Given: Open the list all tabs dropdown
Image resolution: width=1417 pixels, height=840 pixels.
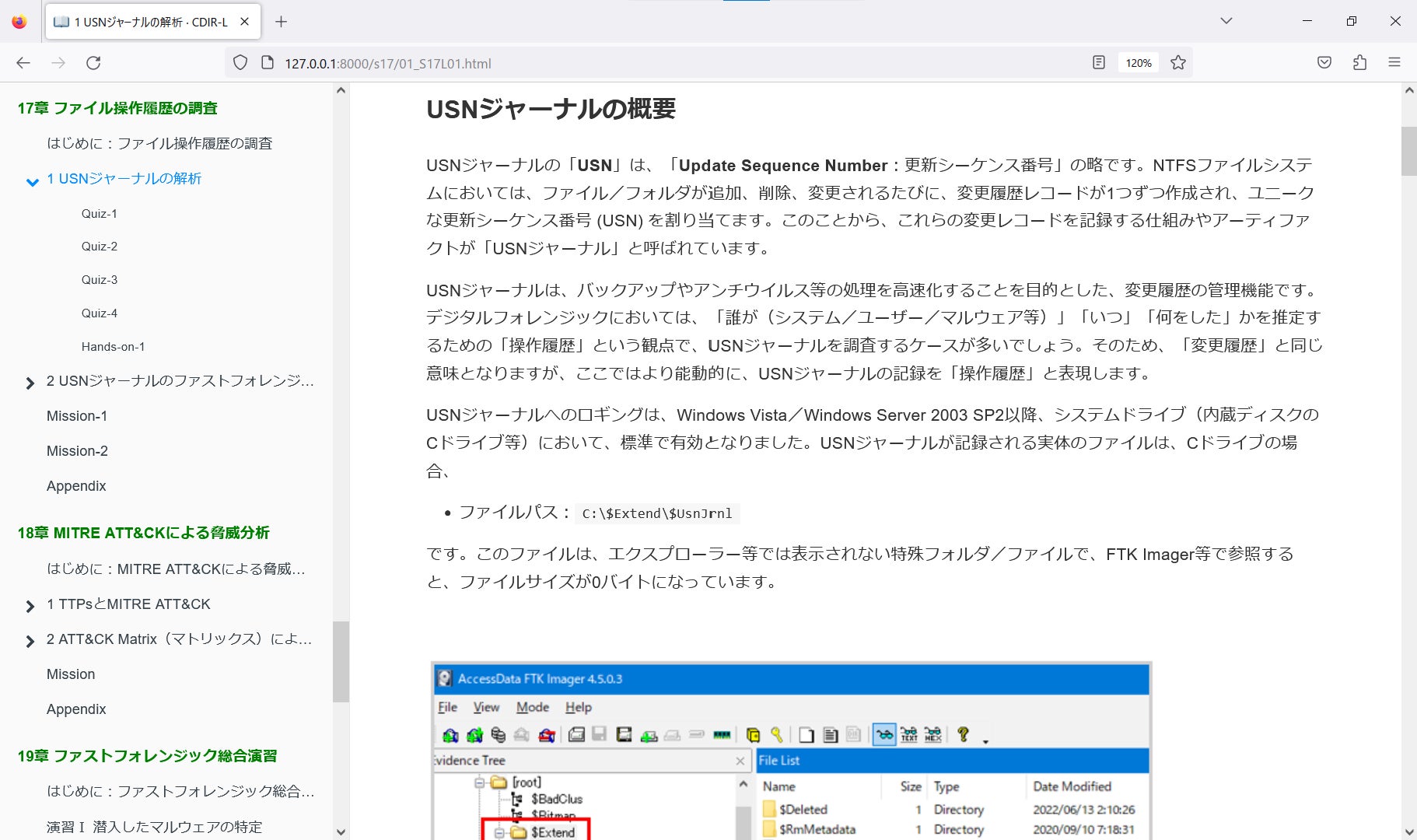Looking at the screenshot, I should [1226, 21].
